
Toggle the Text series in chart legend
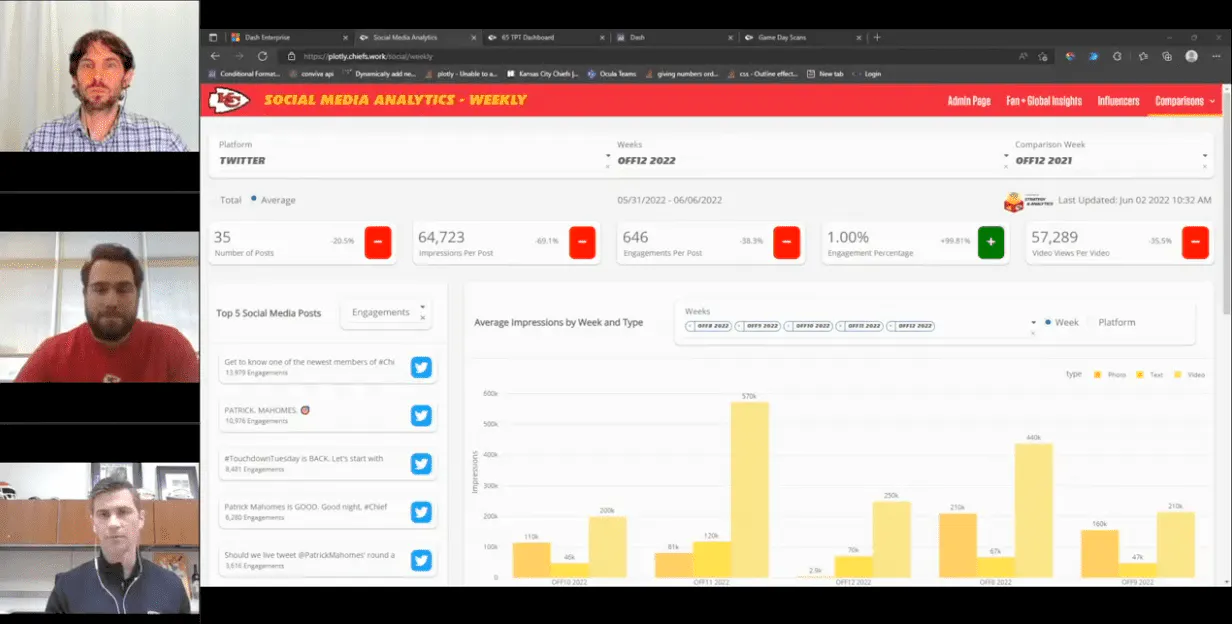coord(1149,375)
